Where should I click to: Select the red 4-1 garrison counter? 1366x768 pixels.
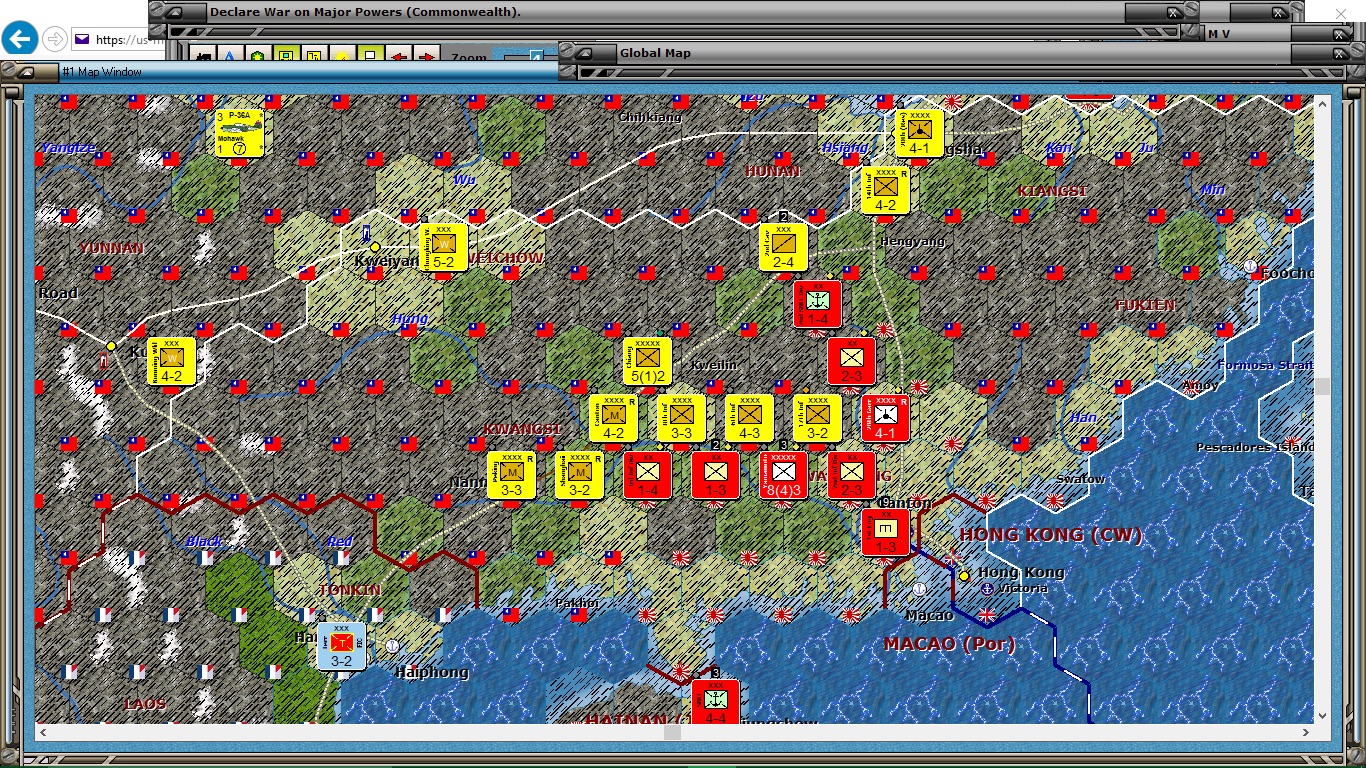886,418
